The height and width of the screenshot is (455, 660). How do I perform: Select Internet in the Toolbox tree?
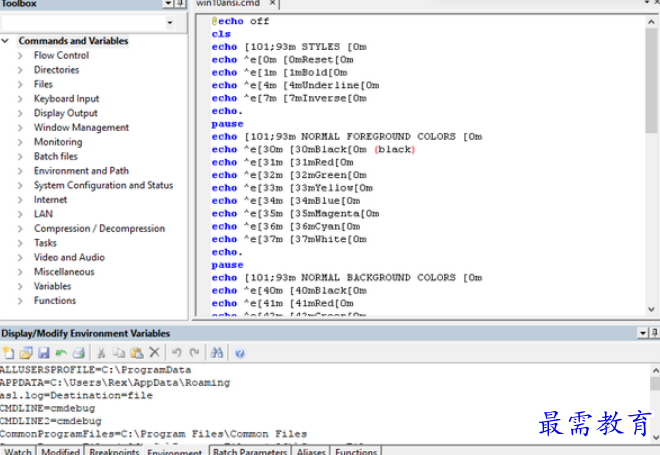click(x=51, y=200)
